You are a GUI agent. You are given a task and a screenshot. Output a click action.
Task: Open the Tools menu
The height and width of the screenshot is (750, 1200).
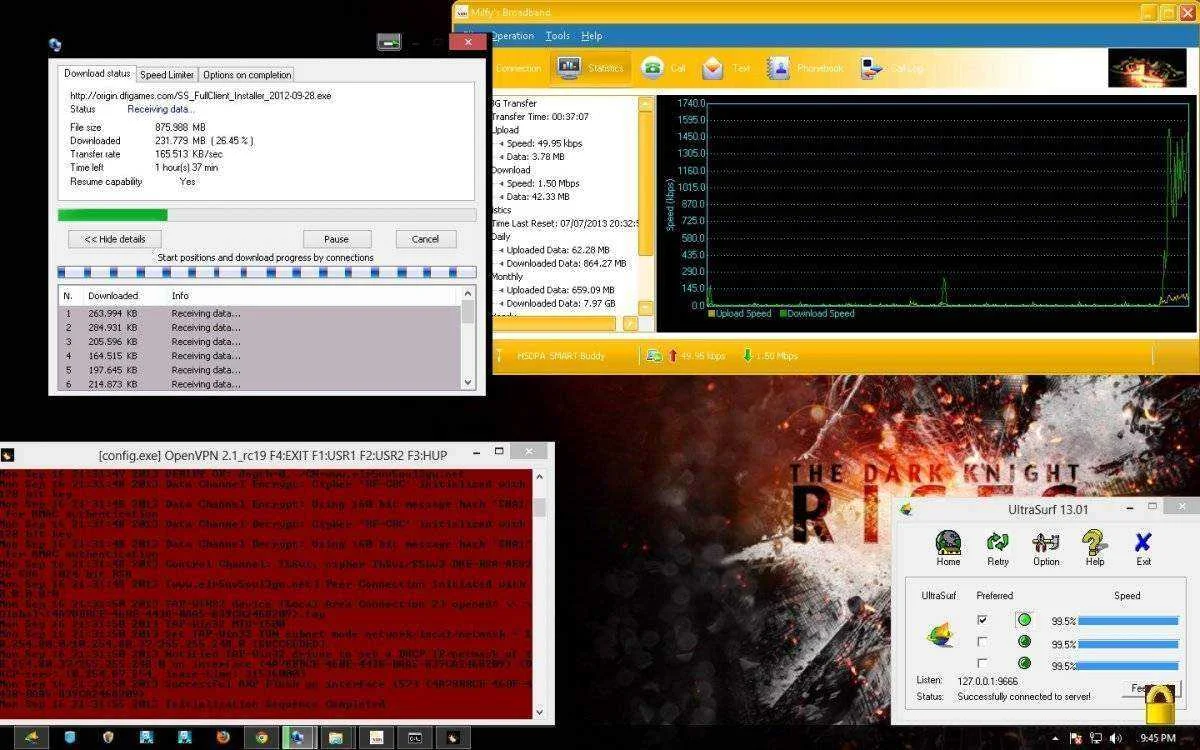point(558,36)
